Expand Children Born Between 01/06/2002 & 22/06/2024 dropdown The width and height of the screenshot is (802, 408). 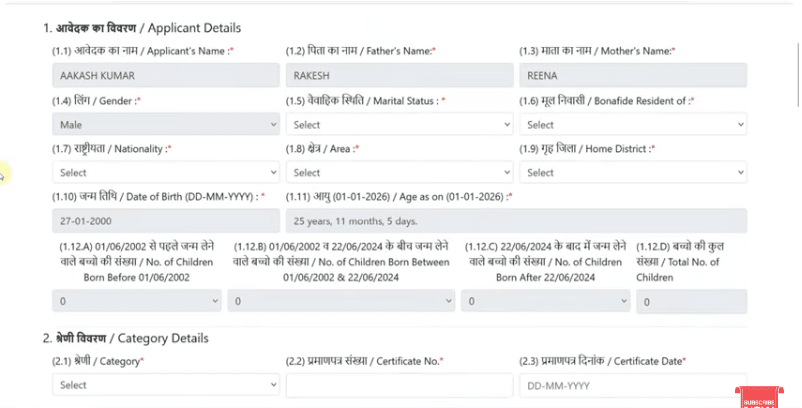tap(341, 300)
